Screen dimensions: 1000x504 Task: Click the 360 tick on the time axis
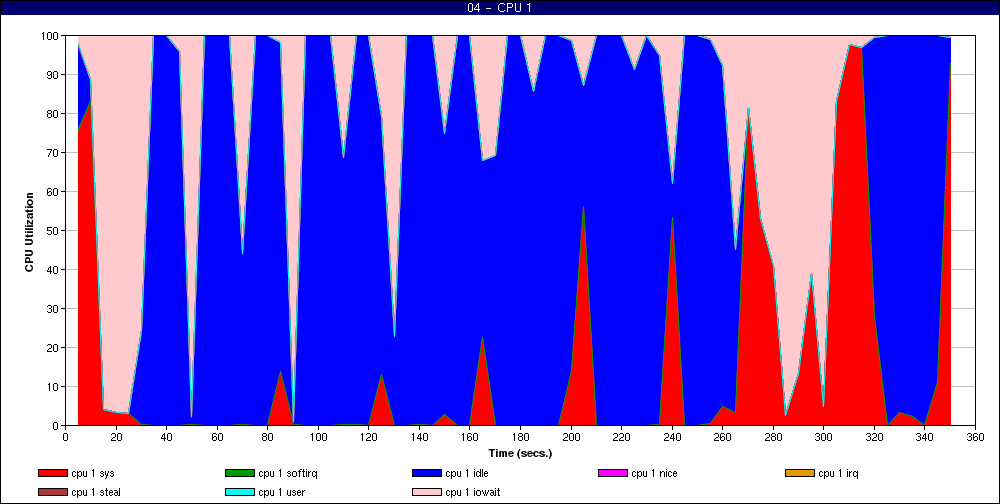pos(975,437)
